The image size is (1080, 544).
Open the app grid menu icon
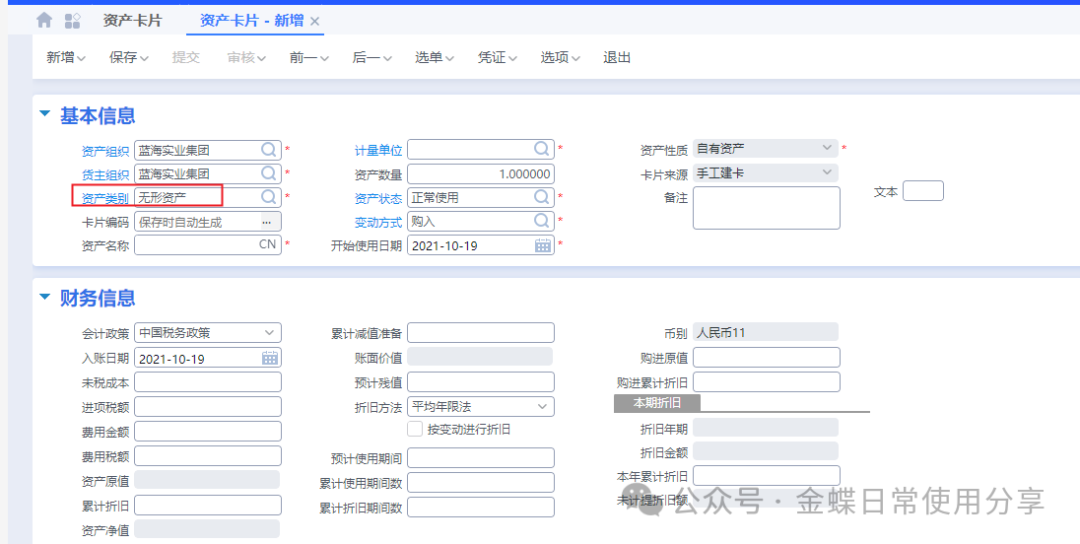pos(72,20)
